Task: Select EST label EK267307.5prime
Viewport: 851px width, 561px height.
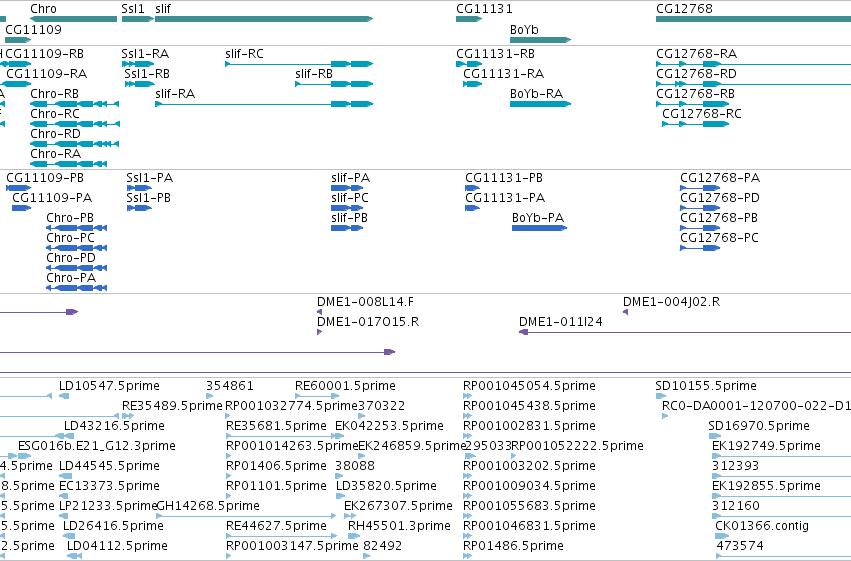Action: pos(398,506)
